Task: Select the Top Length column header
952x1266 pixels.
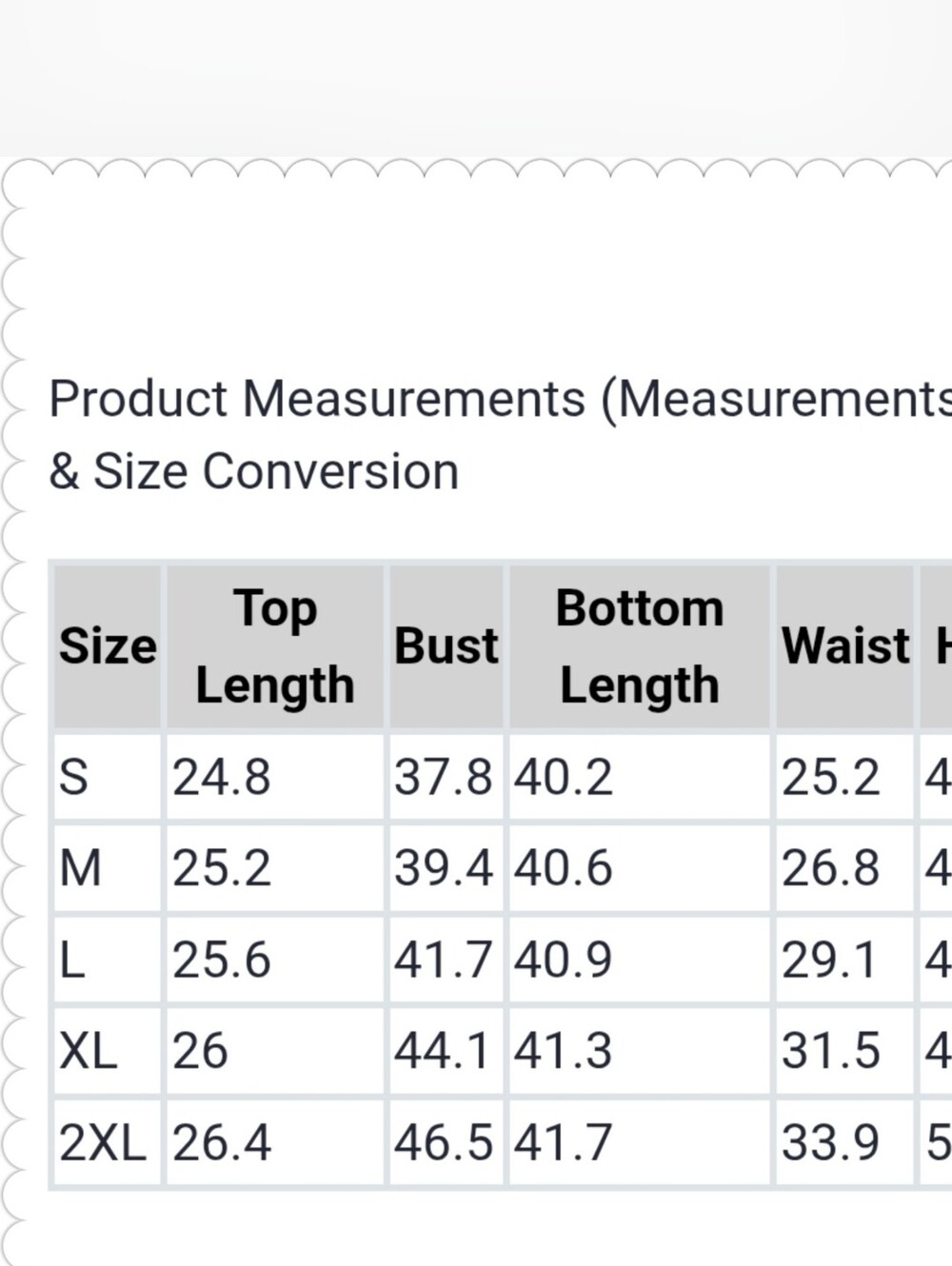Action: point(275,646)
